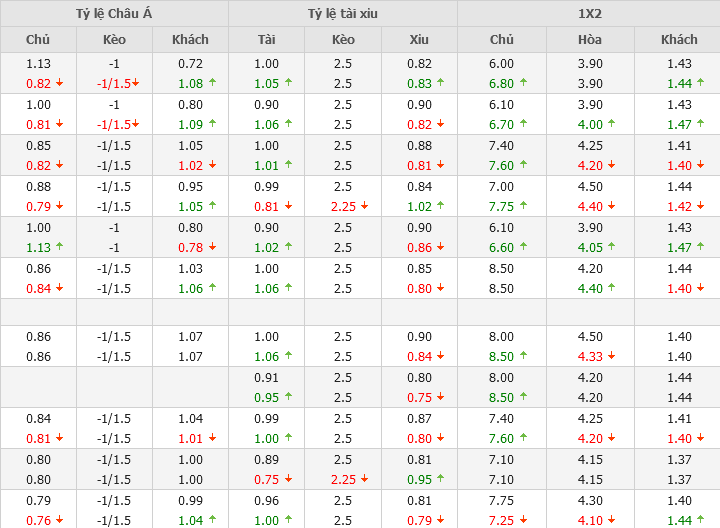Click the Hòa column header
Viewport: 720px width, 528px height.
(590, 39)
